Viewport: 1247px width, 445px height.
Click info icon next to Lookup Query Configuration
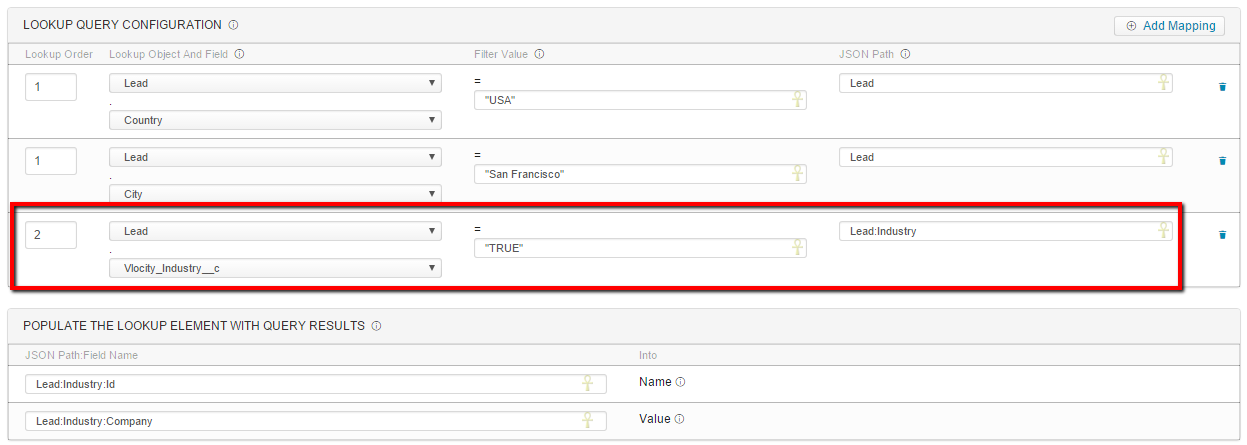pos(233,24)
